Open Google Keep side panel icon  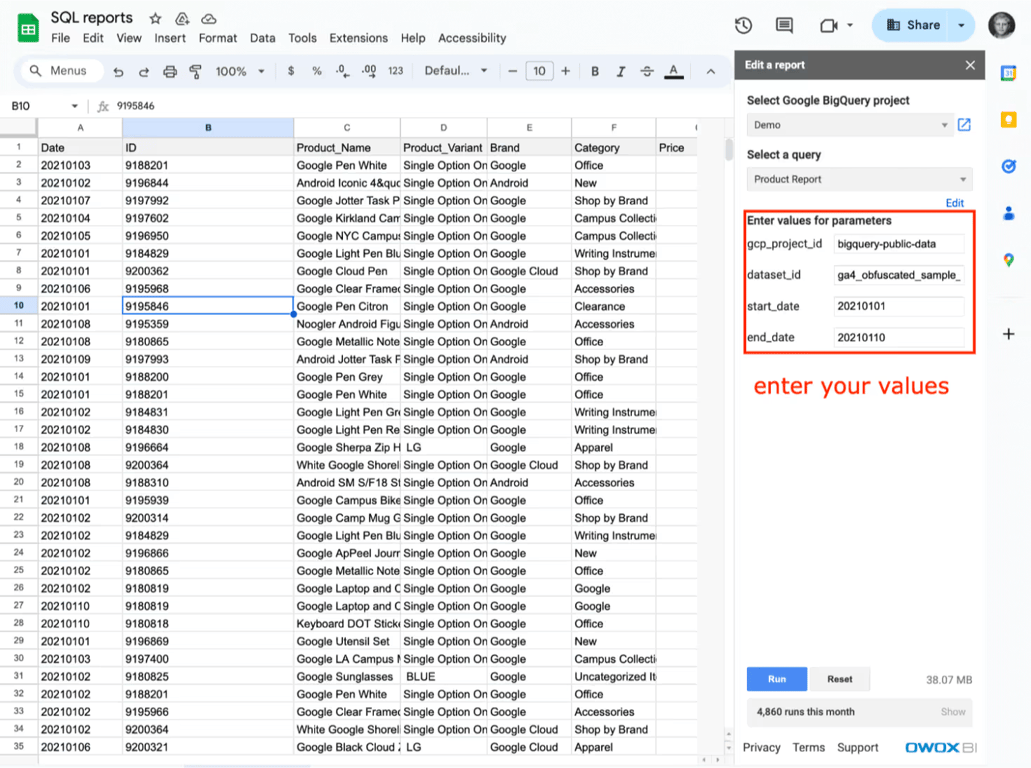point(1009,120)
